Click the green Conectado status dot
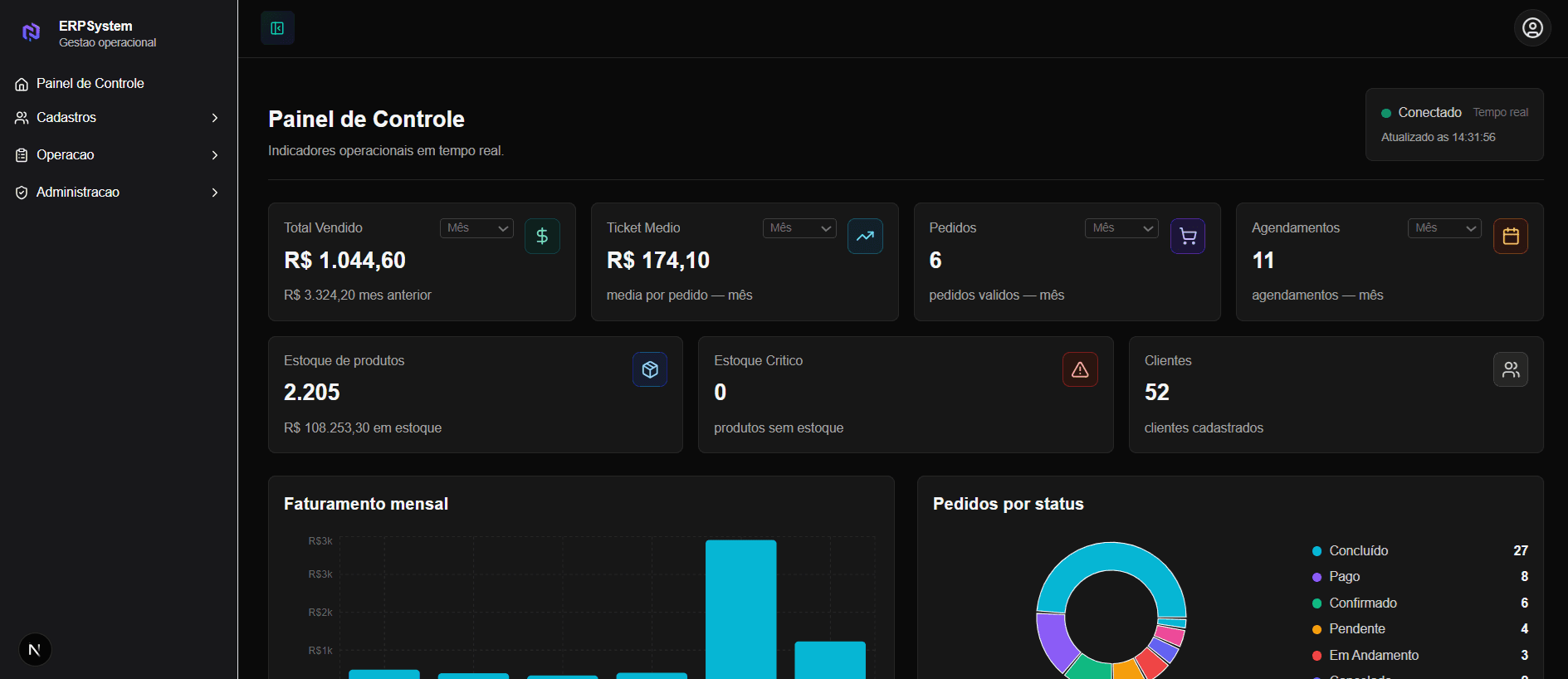Screen dimensions: 1568x679 click(1386, 113)
